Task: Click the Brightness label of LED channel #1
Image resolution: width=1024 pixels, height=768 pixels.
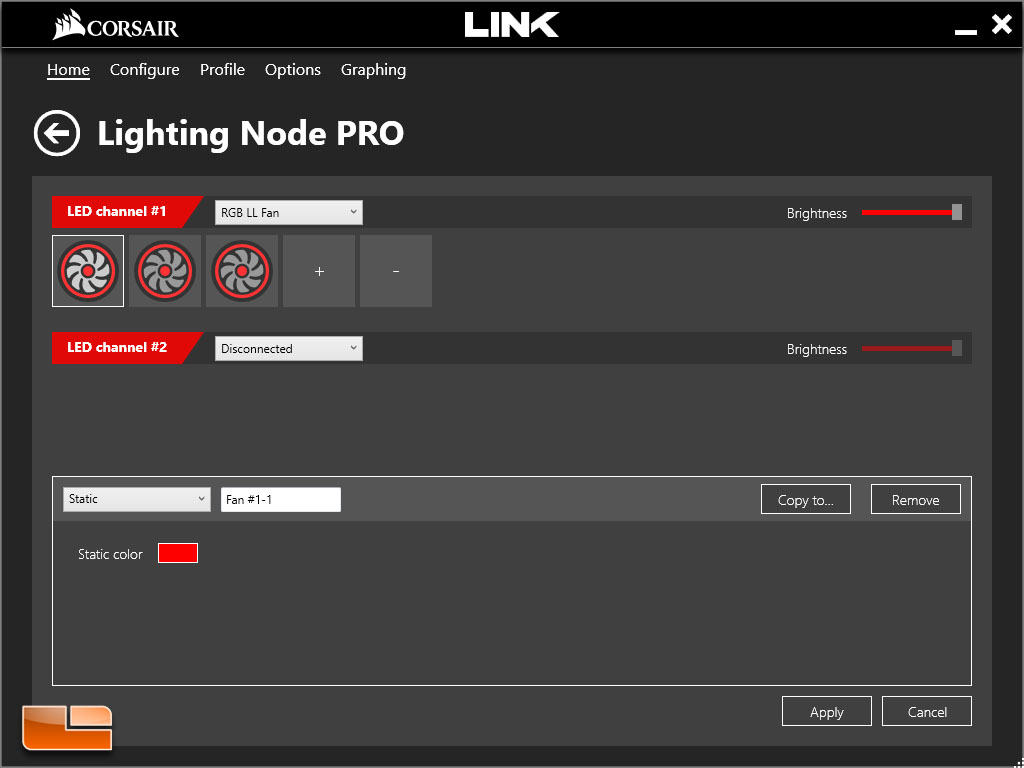Action: point(816,213)
